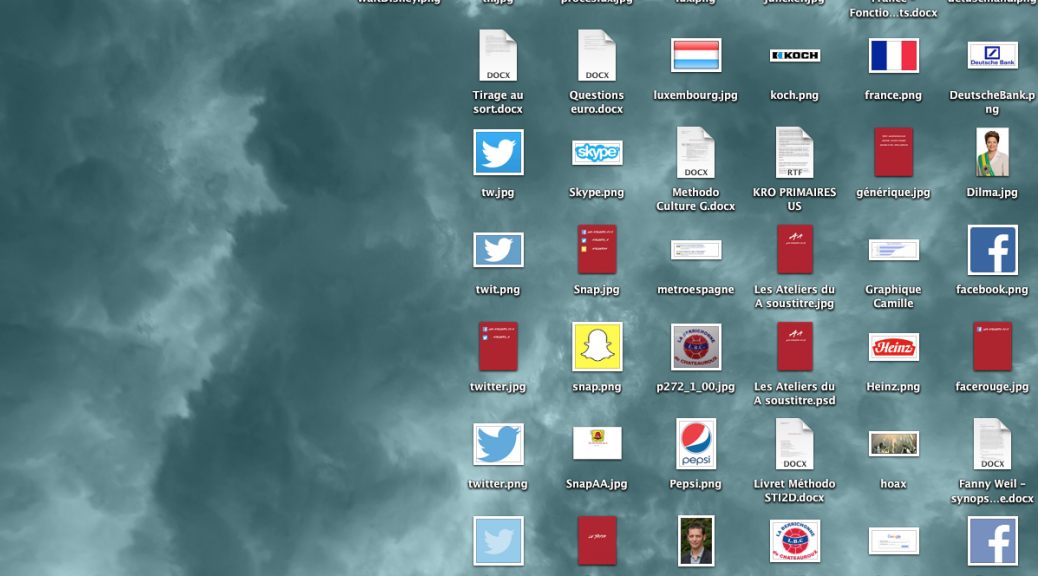
Task: Click the Livret Méthodo STI2D.docx document
Action: point(794,444)
